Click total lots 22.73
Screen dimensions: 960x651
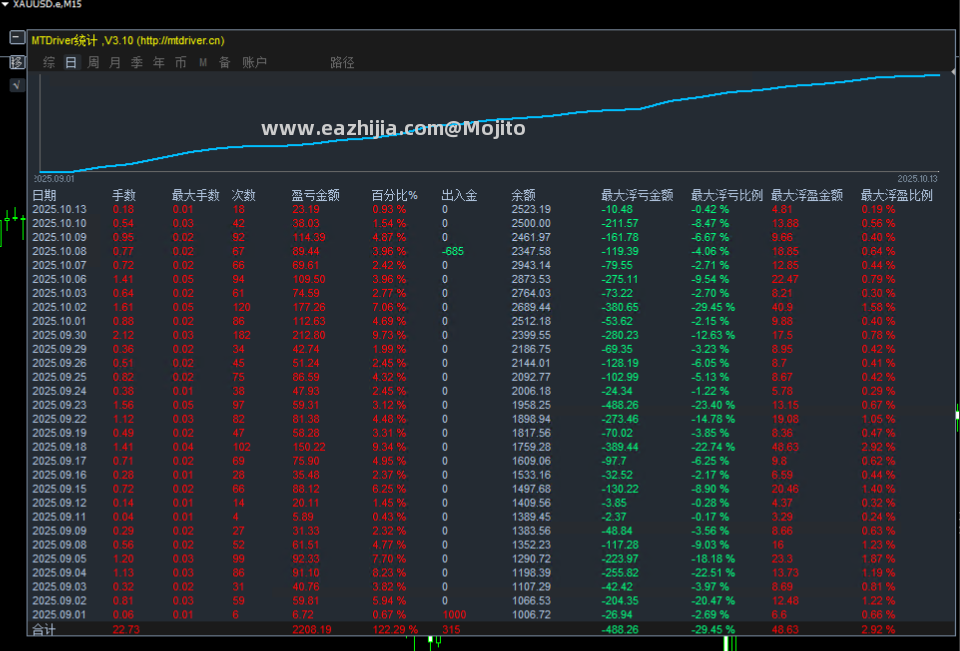point(126,630)
